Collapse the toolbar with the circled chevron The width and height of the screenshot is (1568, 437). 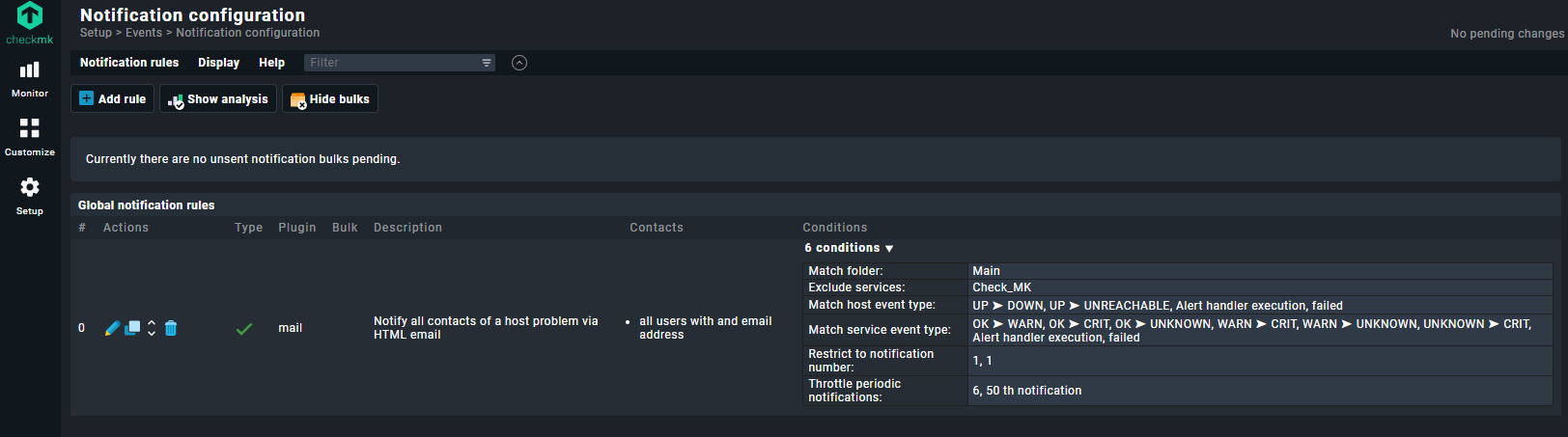(519, 63)
